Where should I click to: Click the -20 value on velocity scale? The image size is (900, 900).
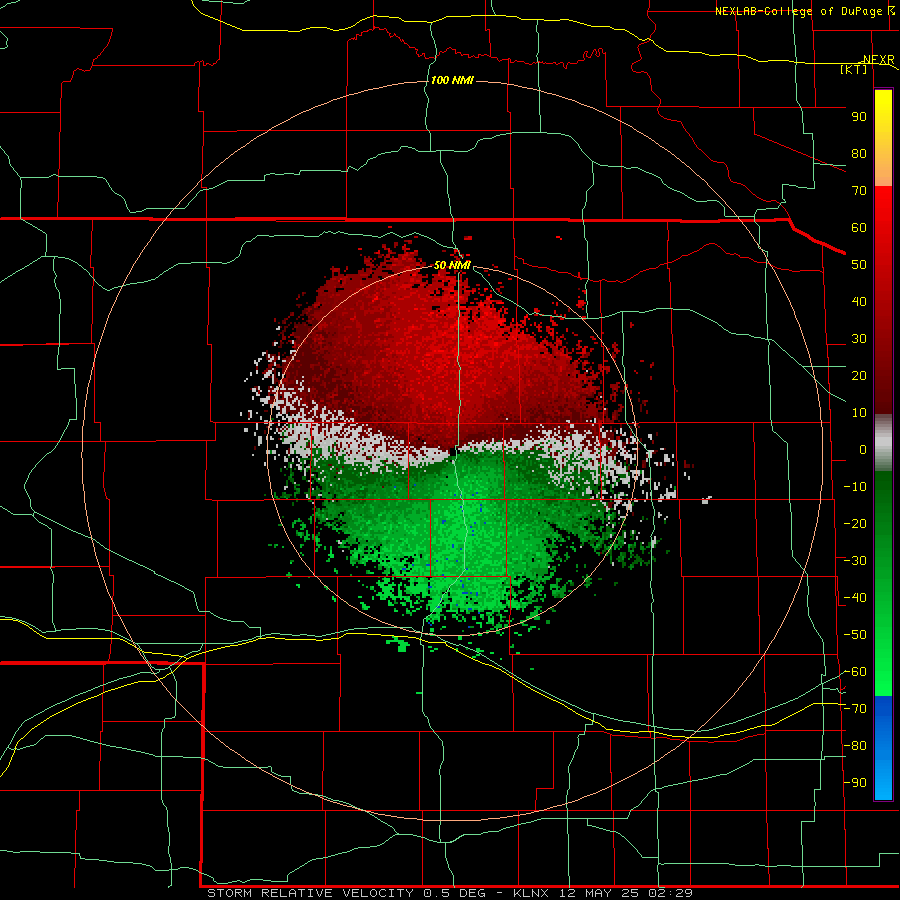tap(855, 524)
